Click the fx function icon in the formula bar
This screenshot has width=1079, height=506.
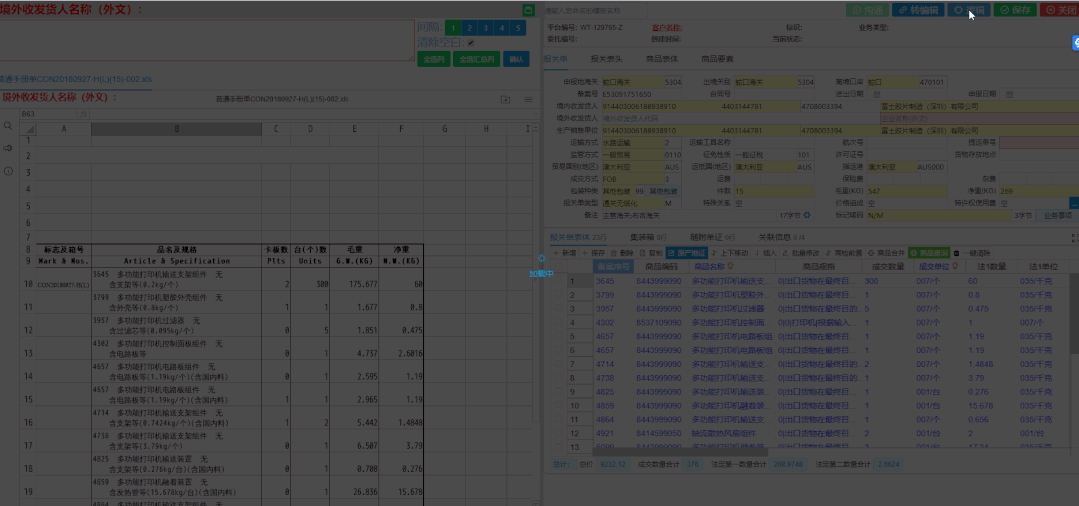click(x=83, y=114)
